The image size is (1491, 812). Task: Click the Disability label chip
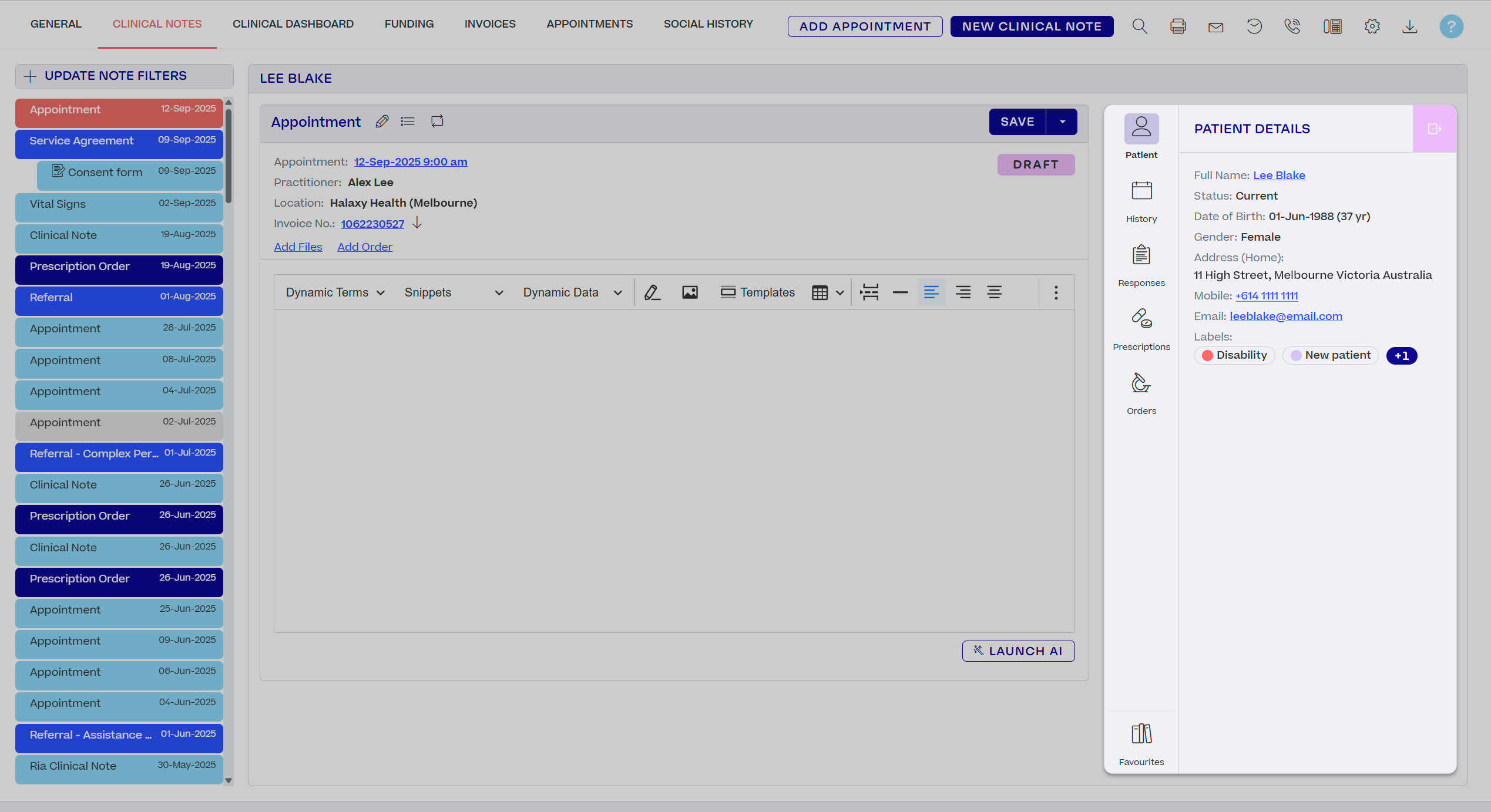point(1234,355)
